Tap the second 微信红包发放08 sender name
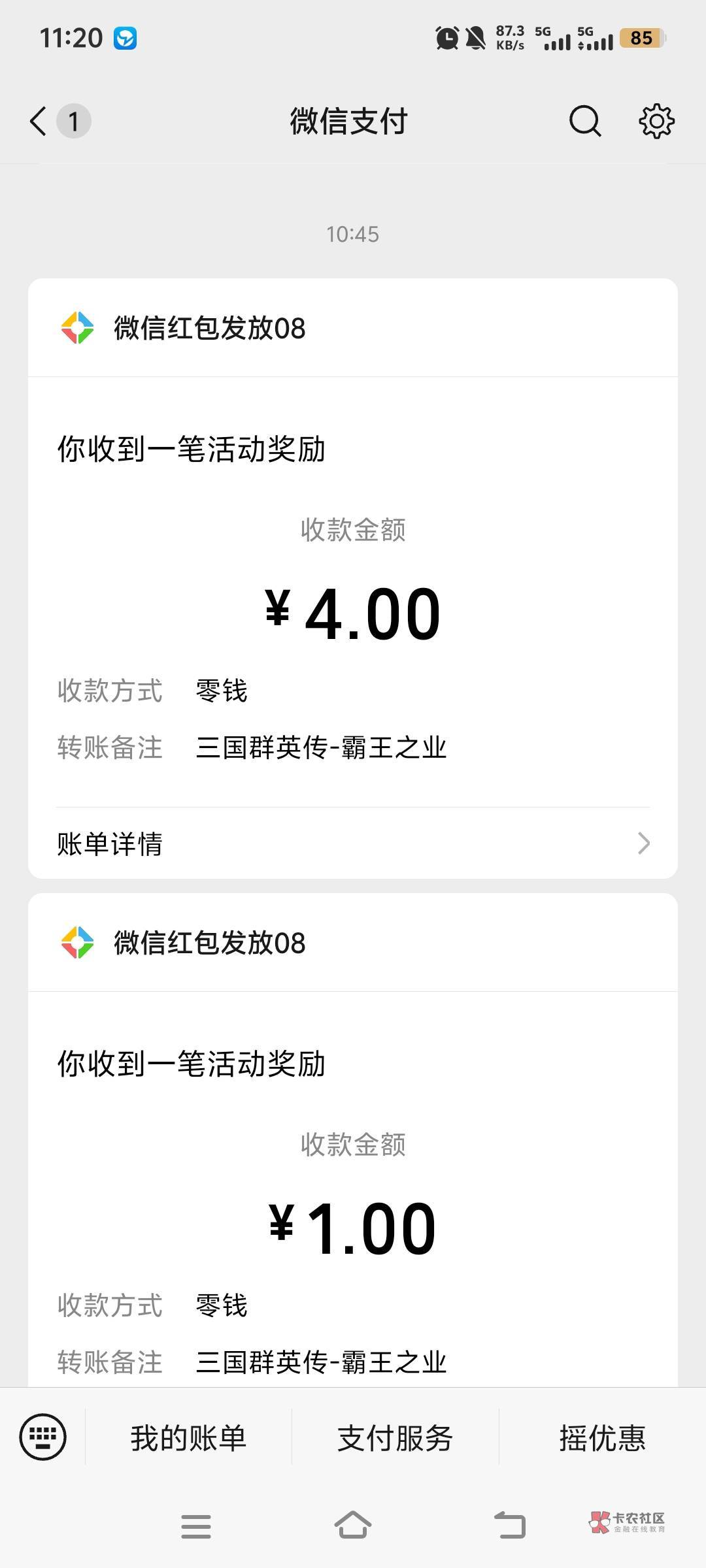Screen dimensions: 706x1568 pos(210,943)
